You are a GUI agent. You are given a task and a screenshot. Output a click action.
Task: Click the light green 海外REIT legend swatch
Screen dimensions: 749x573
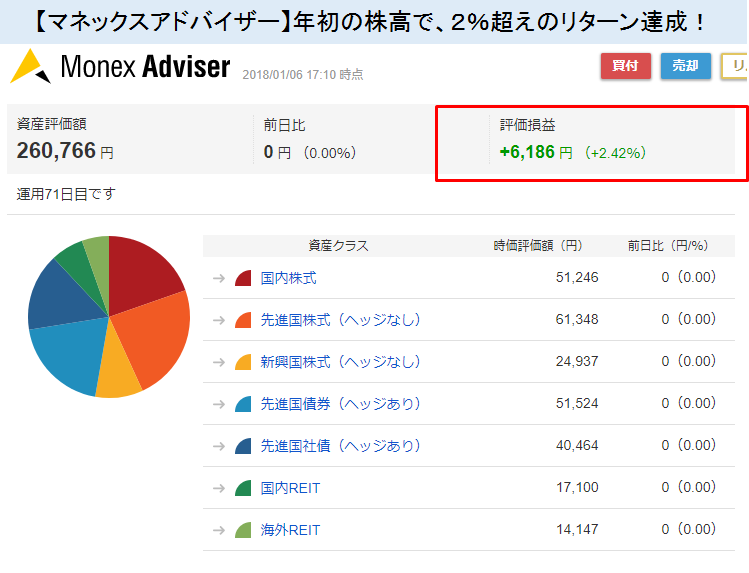(244, 531)
